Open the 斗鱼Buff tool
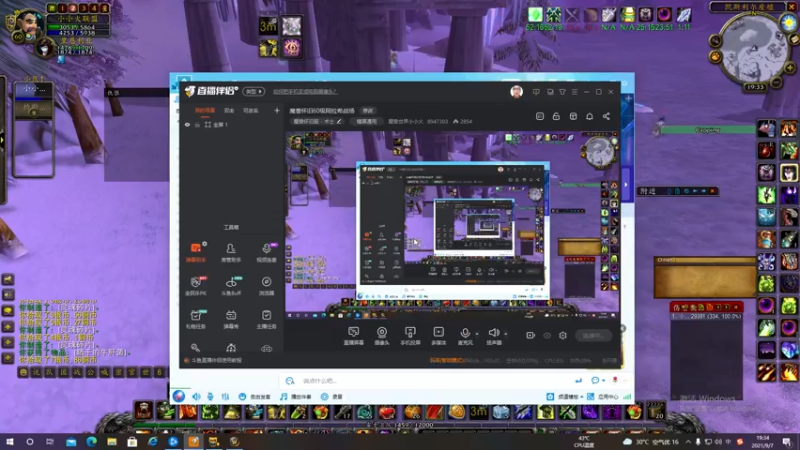 coord(231,286)
